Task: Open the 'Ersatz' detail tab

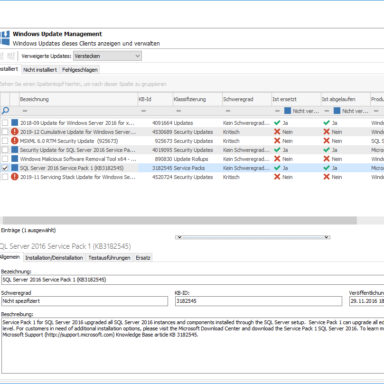Action: [x=143, y=258]
